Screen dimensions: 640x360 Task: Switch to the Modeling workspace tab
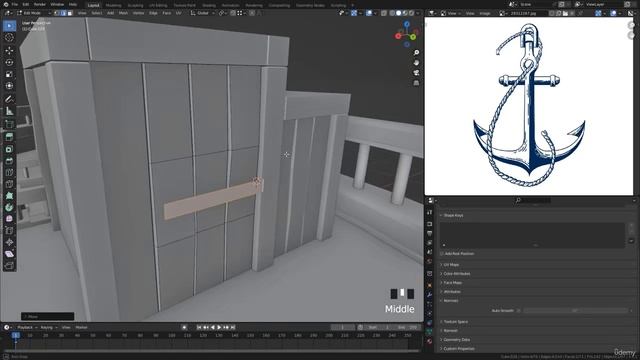pyautogui.click(x=113, y=5)
